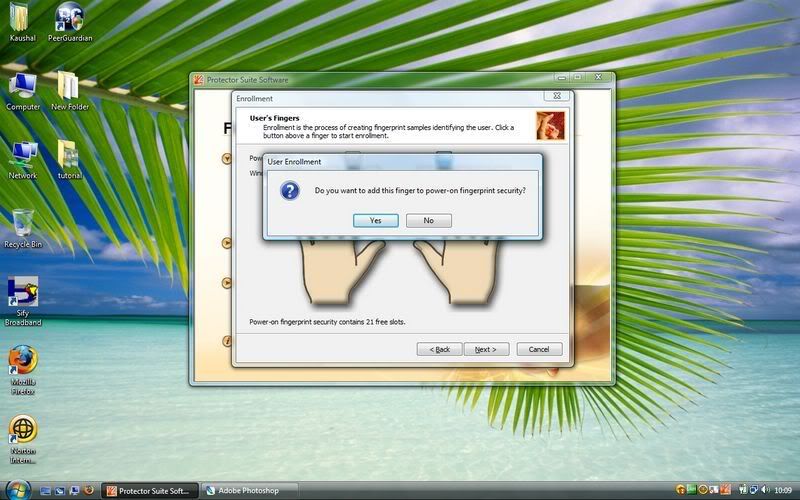Click the green tray icon
Image resolution: width=800 pixels, height=500 pixels.
point(692,490)
